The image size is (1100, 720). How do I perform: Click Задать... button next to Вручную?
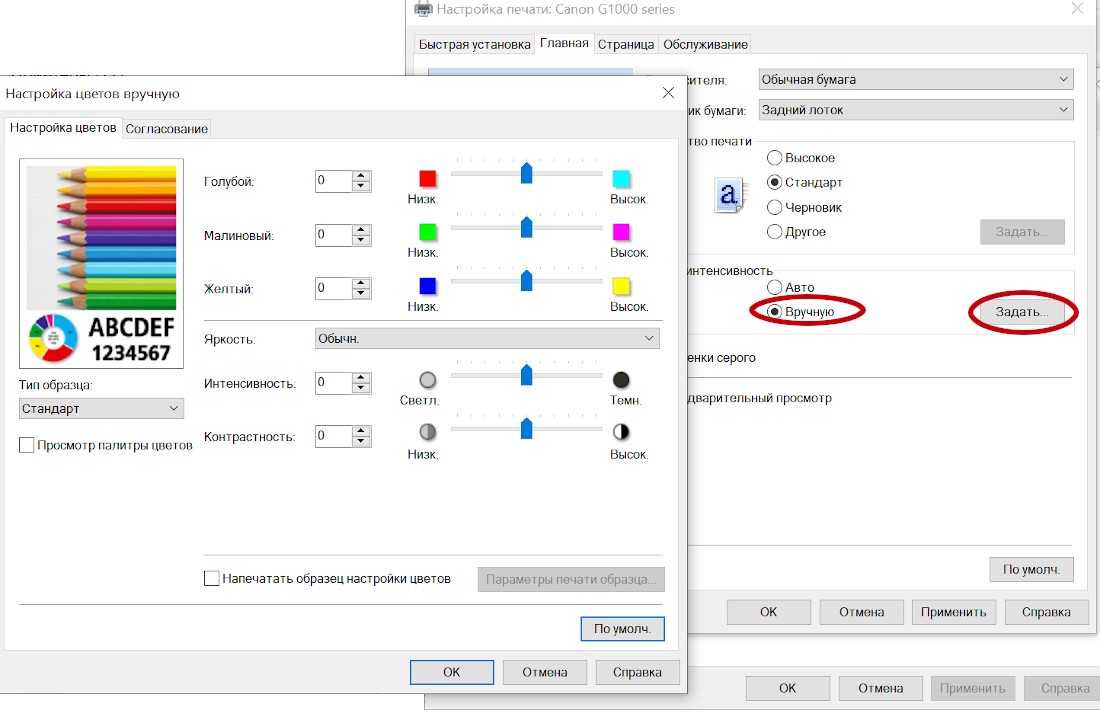point(1022,312)
